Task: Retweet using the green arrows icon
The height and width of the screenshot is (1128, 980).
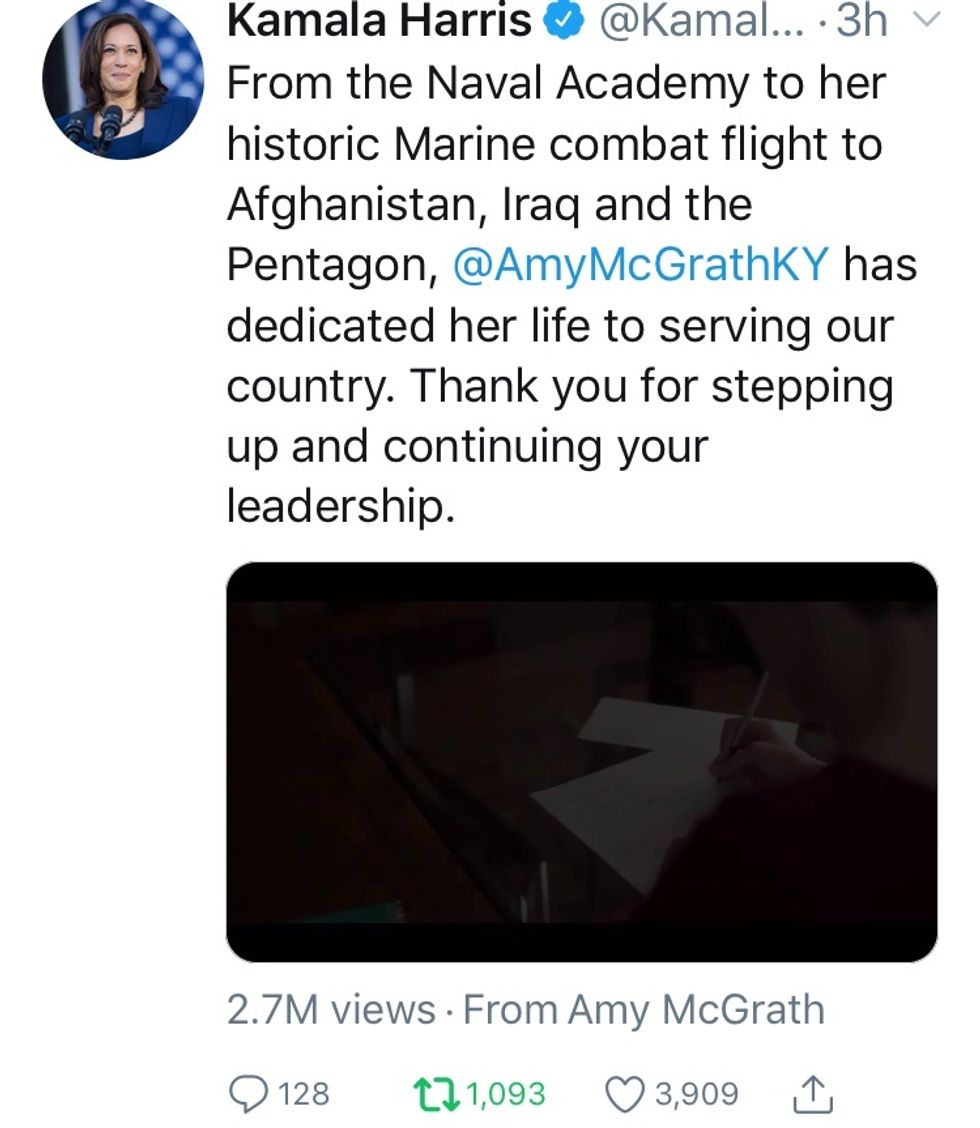Action: pos(437,1093)
